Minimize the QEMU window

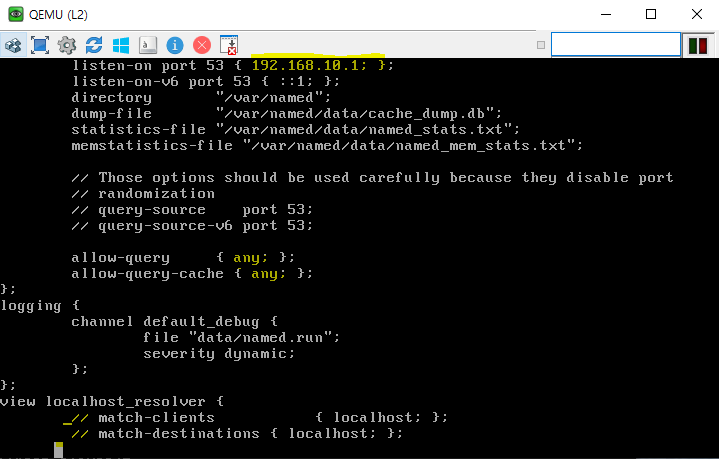[606, 14]
